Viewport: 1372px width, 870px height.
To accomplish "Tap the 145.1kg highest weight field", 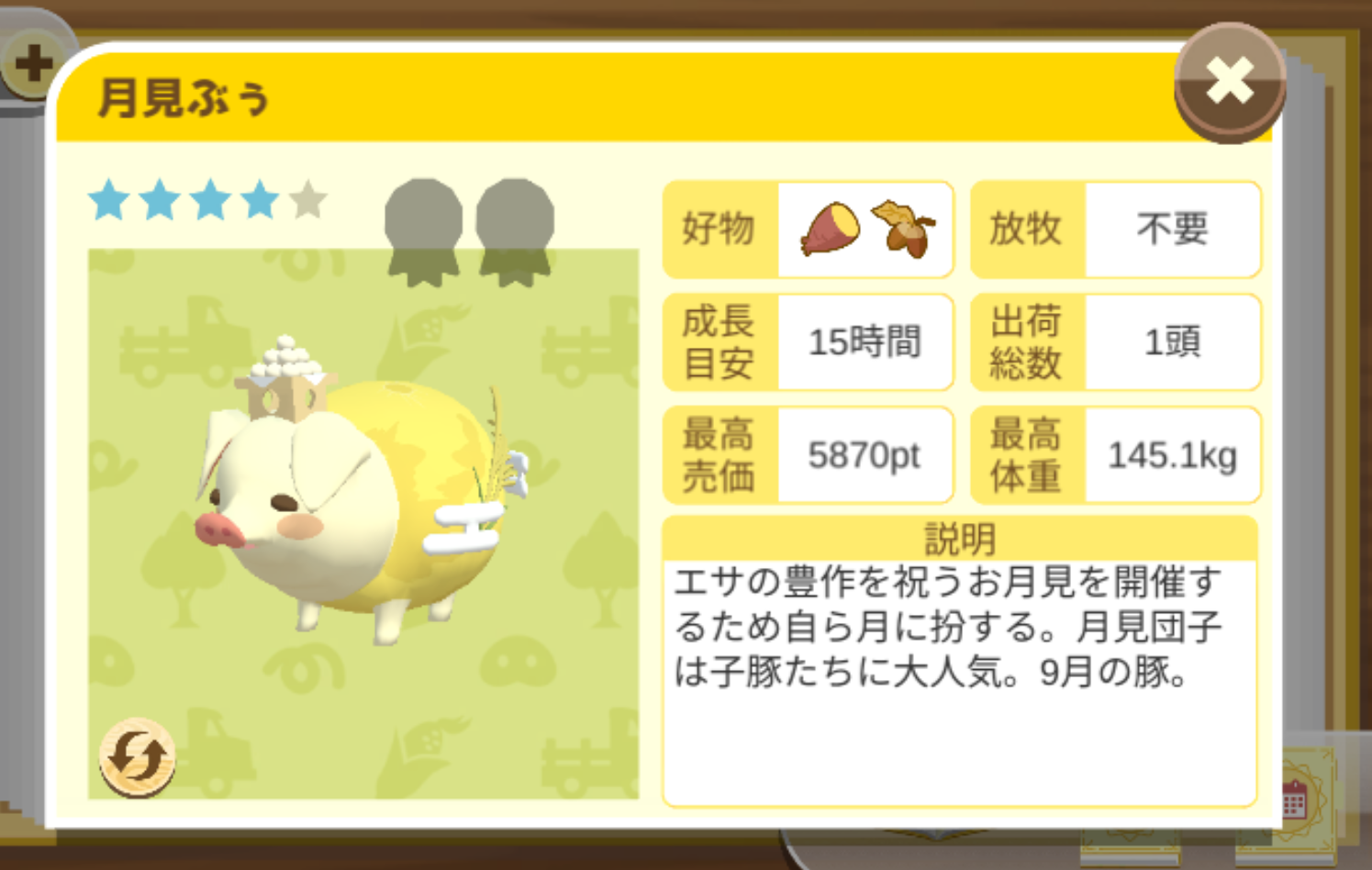I will pos(1116,455).
